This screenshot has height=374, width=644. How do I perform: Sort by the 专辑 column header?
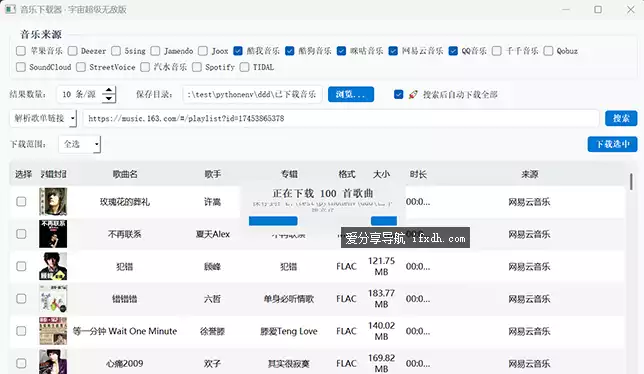pyautogui.click(x=289, y=174)
